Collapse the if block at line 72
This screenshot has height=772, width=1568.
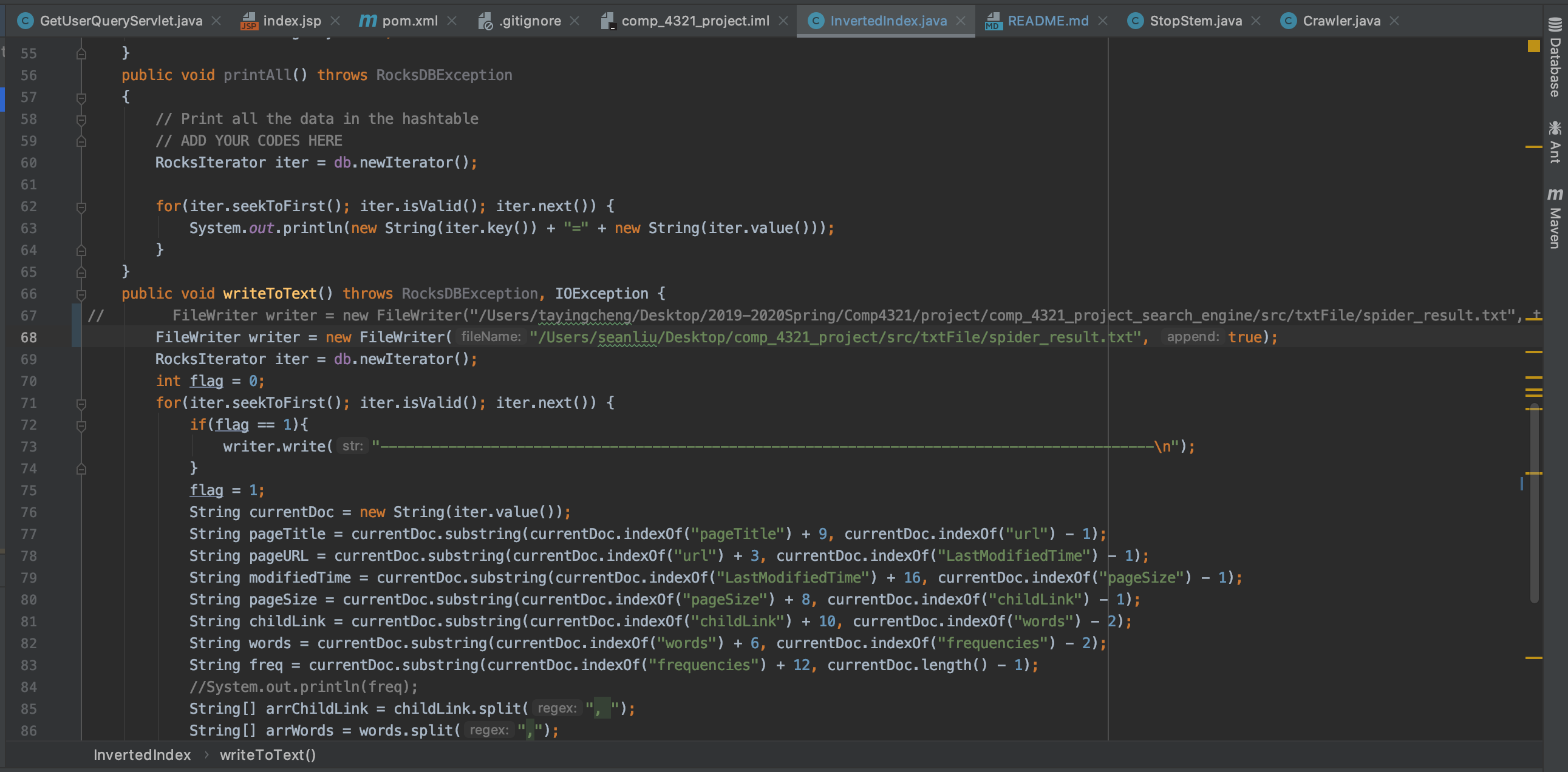pyautogui.click(x=81, y=425)
